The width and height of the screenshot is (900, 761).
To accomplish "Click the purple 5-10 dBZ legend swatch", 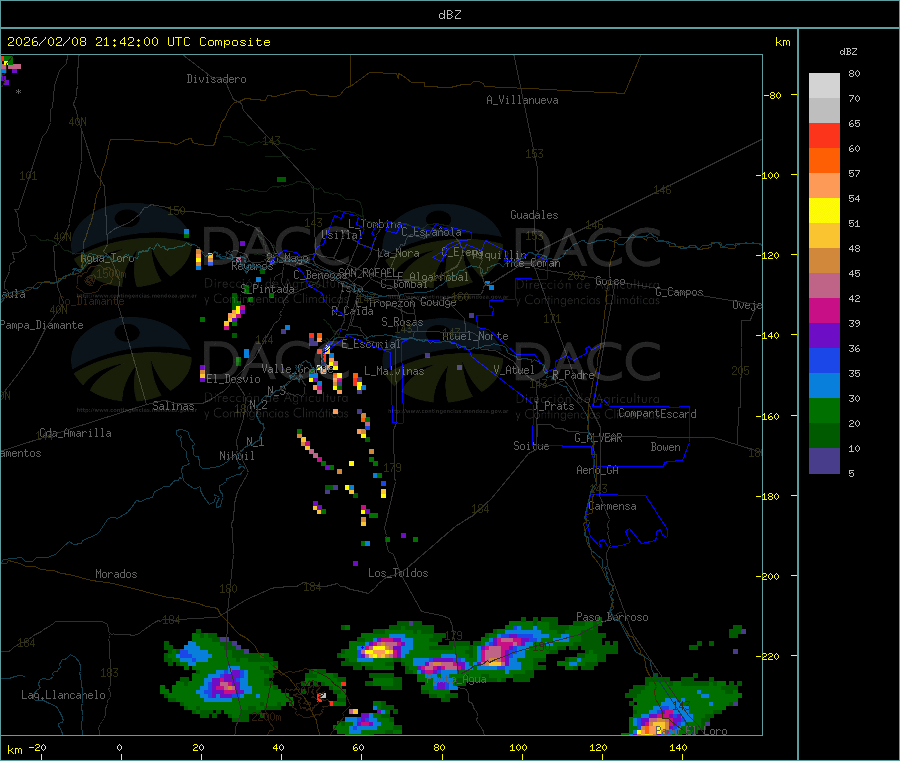I will pyautogui.click(x=824, y=461).
